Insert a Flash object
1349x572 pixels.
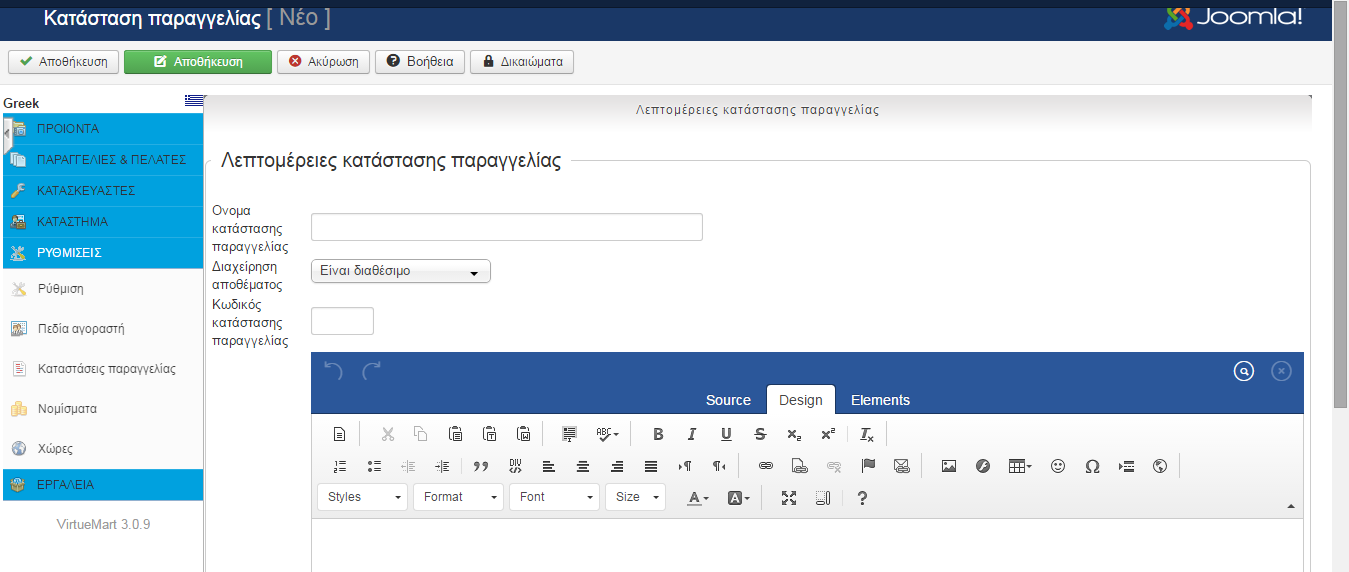click(x=982, y=466)
